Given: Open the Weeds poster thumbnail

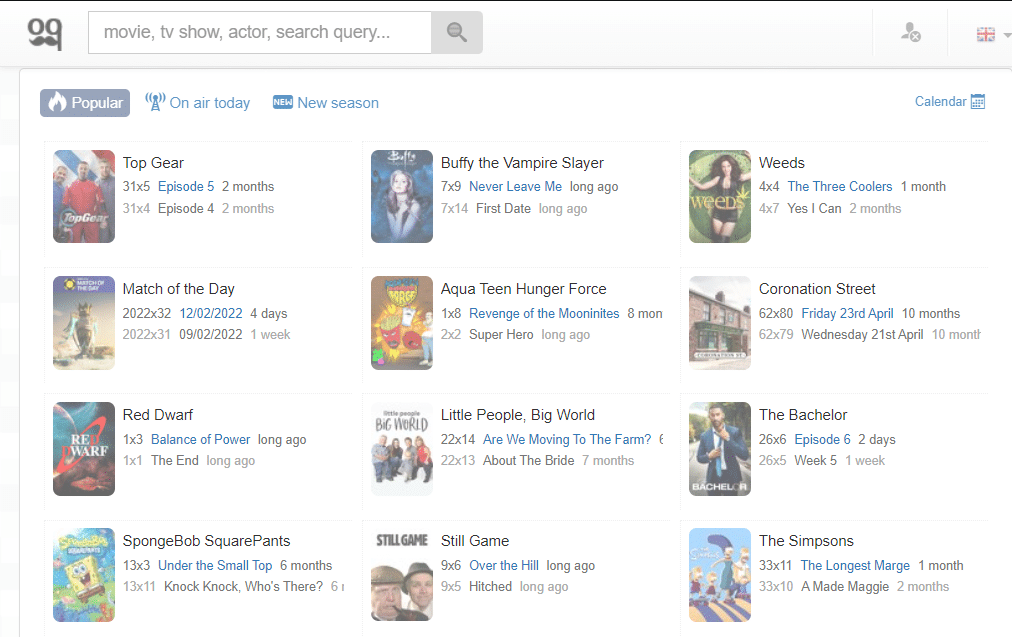Looking at the screenshot, I should tap(720, 196).
